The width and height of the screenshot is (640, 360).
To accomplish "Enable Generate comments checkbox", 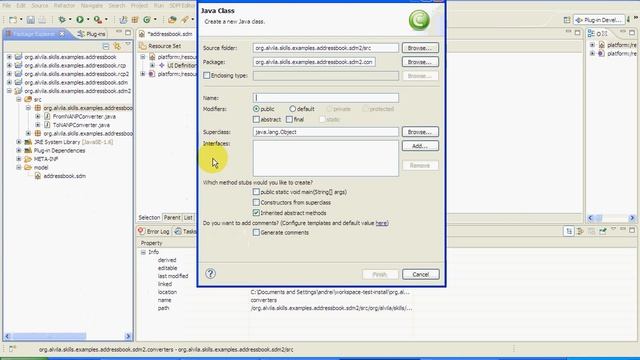I will coord(256,233).
